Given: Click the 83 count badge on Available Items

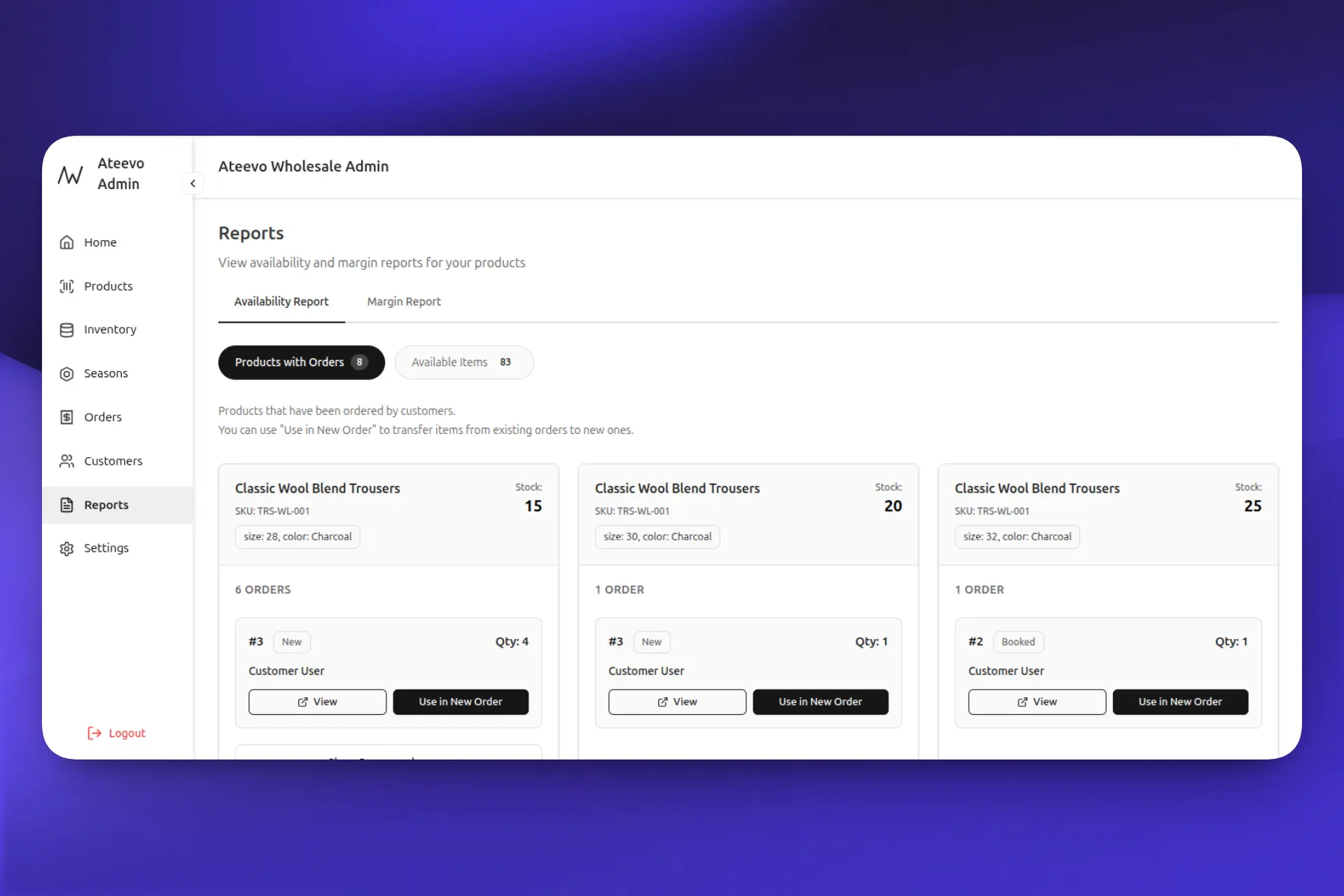Looking at the screenshot, I should tap(505, 363).
